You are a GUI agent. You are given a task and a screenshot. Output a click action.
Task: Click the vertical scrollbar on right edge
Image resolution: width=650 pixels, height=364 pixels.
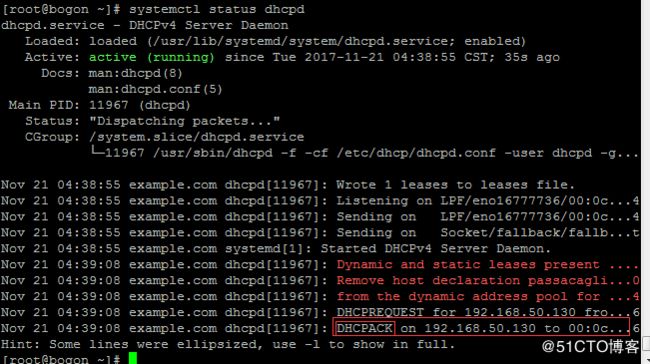[x=646, y=182]
